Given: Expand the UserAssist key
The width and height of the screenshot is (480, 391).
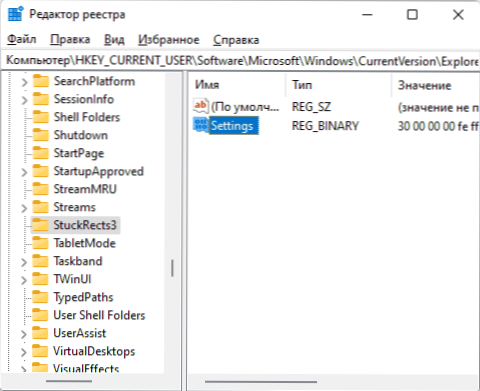Looking at the screenshot, I should [x=24, y=334].
